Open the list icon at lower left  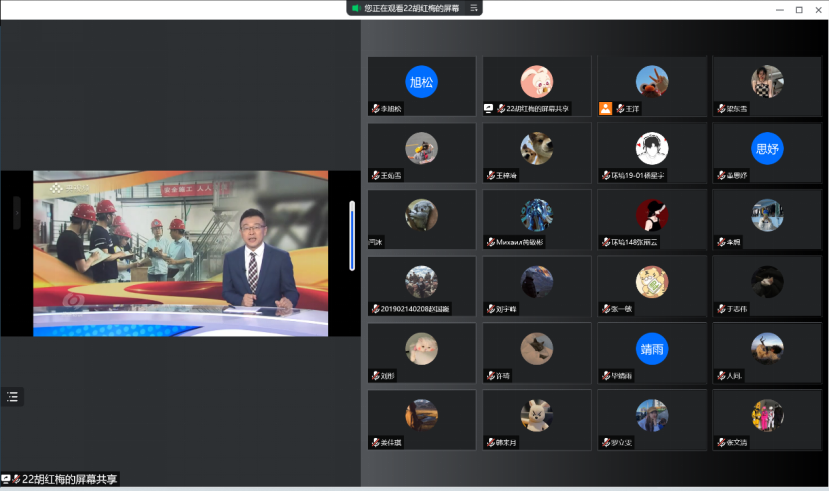[12, 397]
